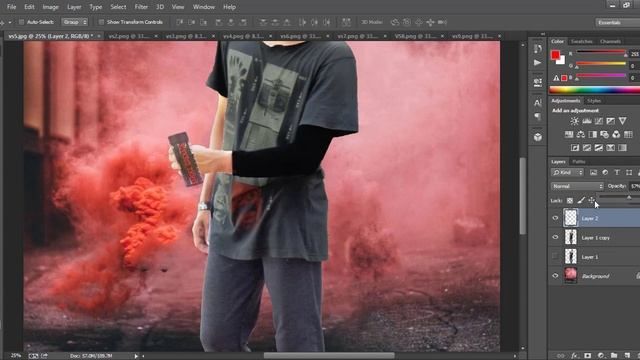Select the Background layer thumbnail

point(571,276)
